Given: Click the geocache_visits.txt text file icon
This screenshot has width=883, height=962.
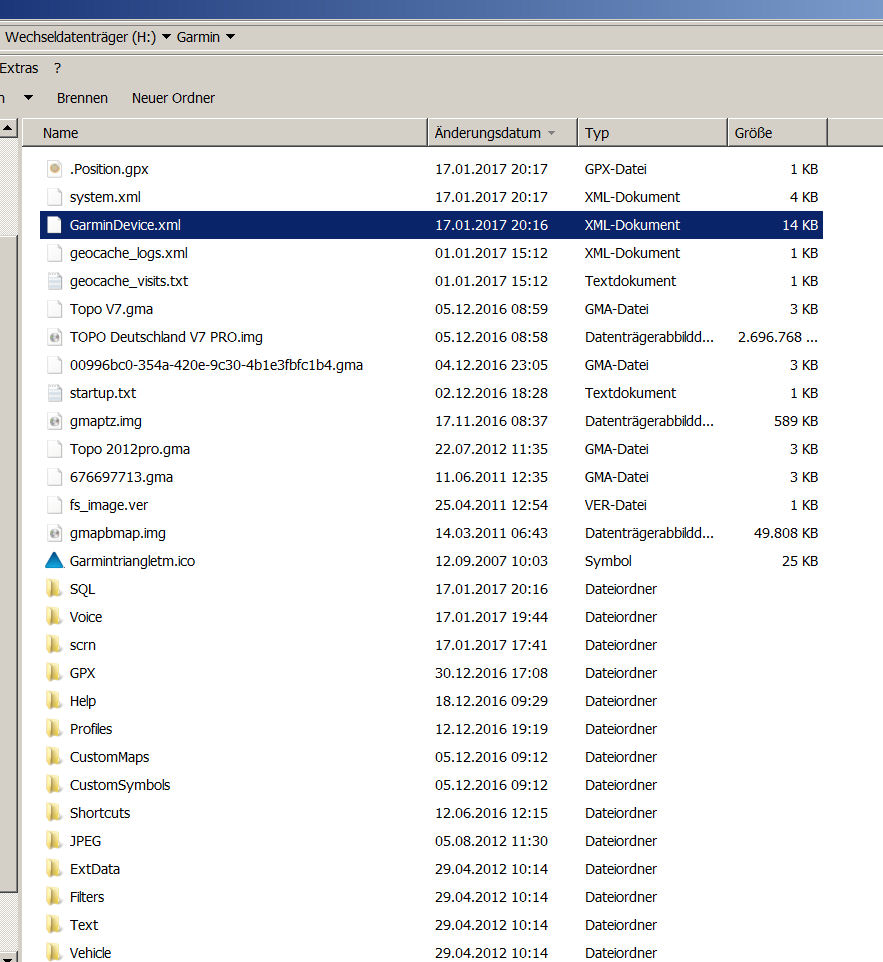Looking at the screenshot, I should point(54,281).
